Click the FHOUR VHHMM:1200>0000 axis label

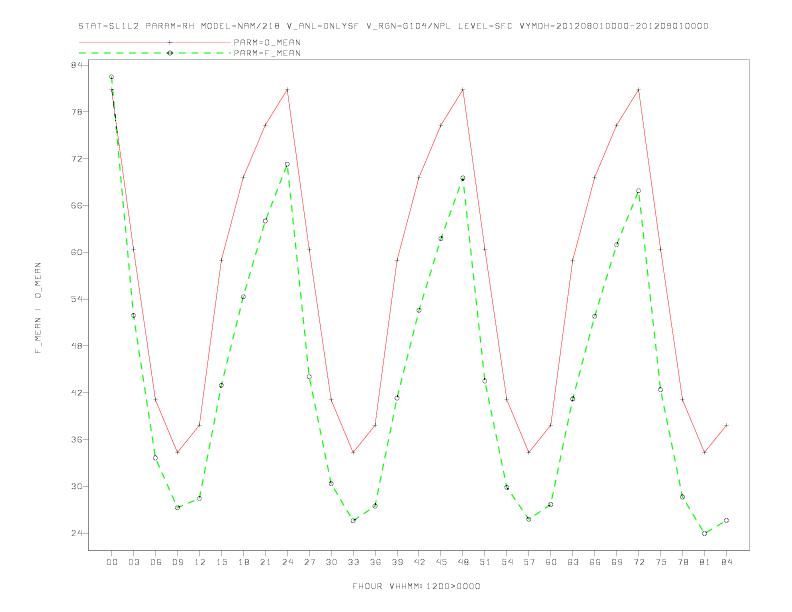[x=416, y=586]
